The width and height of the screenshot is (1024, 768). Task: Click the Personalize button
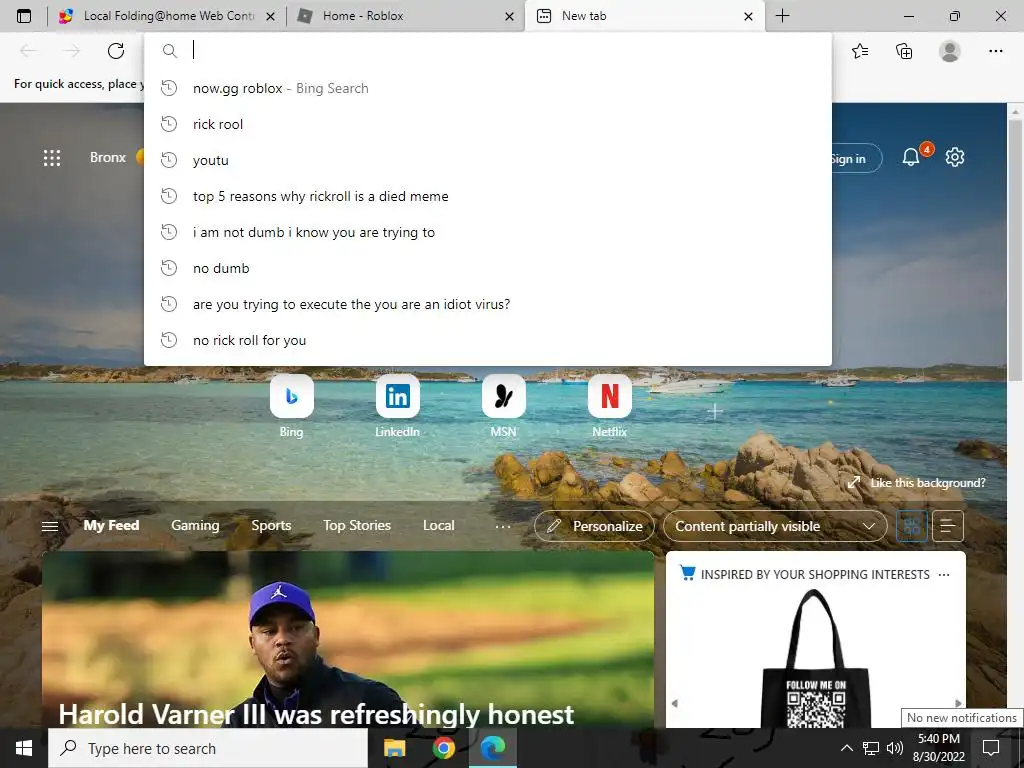(x=594, y=526)
